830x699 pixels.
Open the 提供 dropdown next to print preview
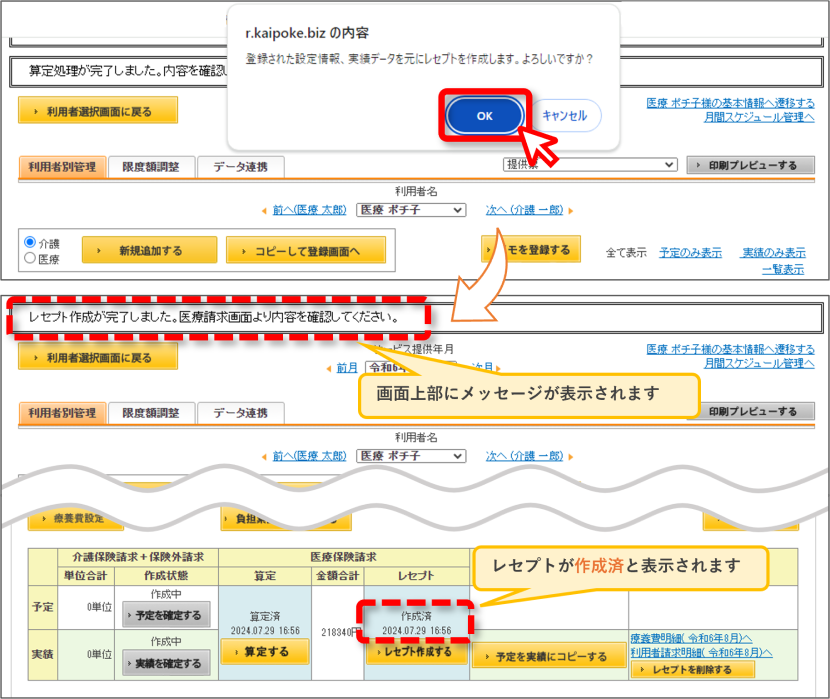[x=590, y=165]
